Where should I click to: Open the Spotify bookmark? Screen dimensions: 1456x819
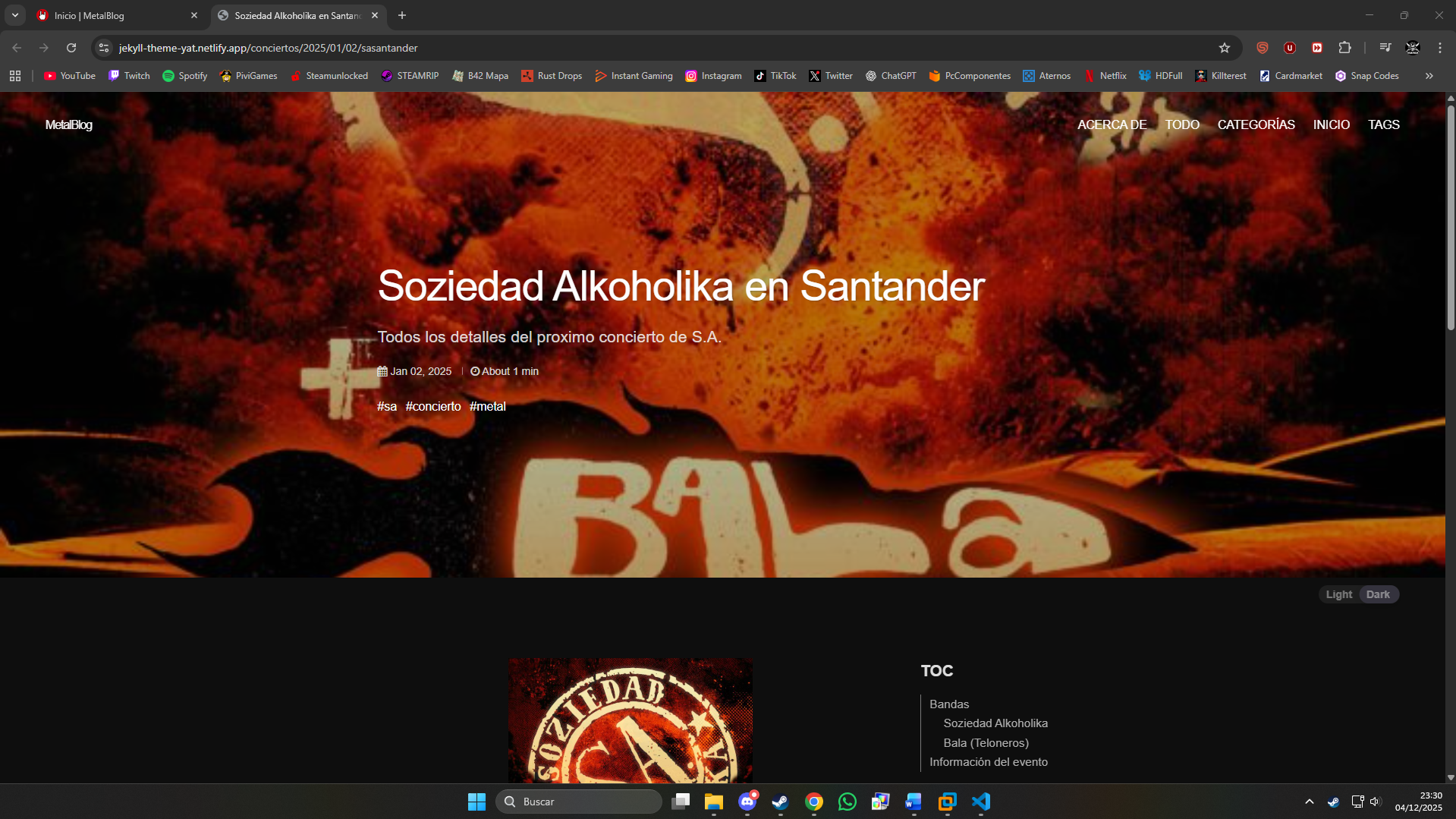pos(185,76)
